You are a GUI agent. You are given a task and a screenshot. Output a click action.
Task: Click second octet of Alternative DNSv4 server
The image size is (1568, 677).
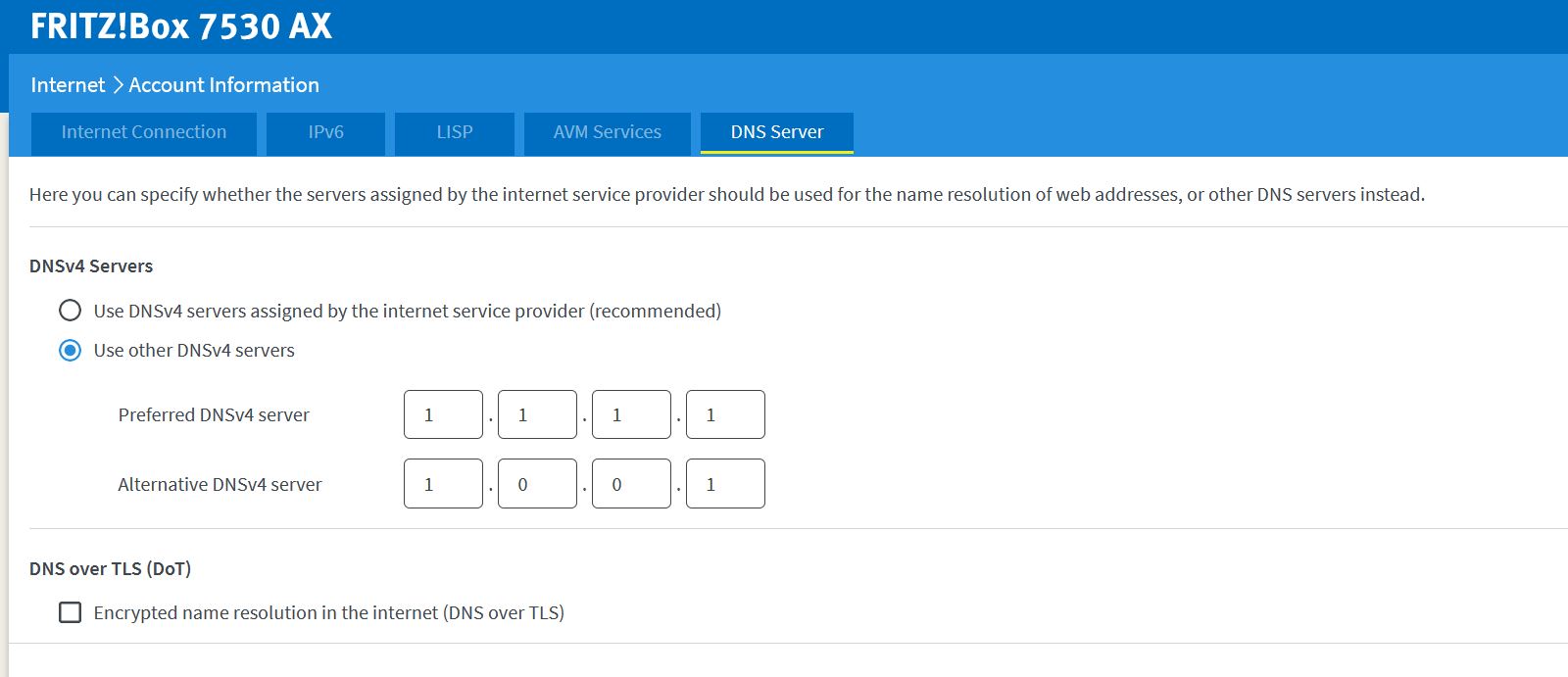pyautogui.click(x=537, y=484)
